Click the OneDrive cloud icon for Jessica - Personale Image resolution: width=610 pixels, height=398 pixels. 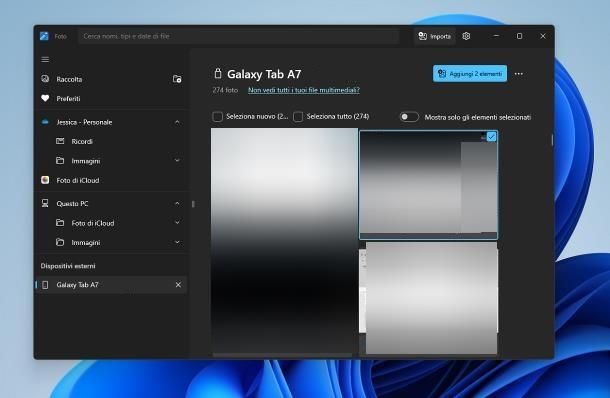[45, 122]
